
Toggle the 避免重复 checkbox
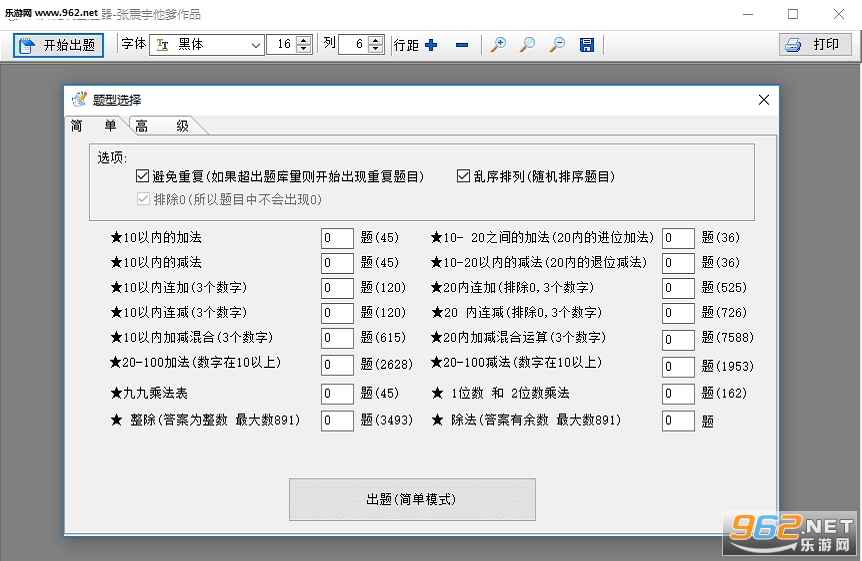(142, 176)
